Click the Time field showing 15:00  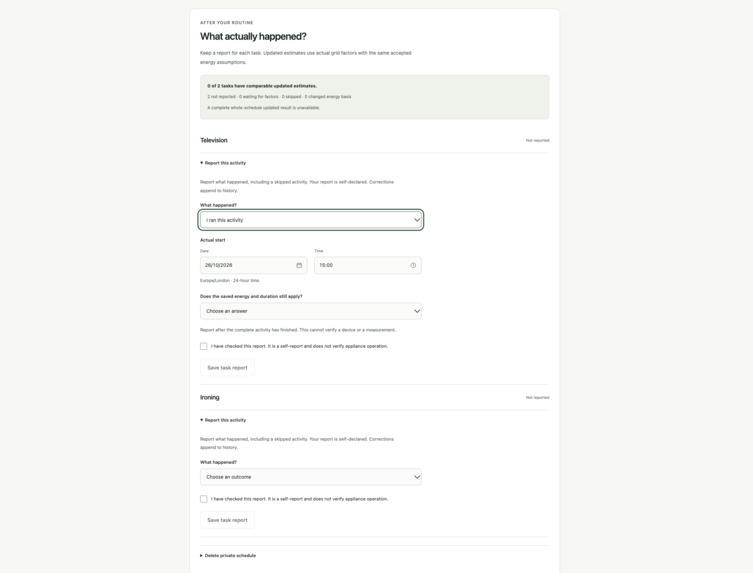(368, 265)
